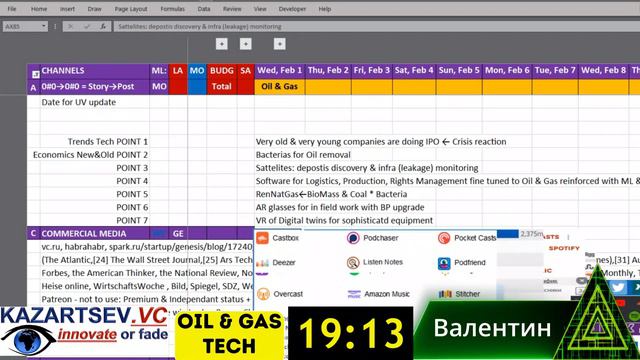This screenshot has width=640, height=360.
Task: Open the Castbox podcast link
Action: click(278, 238)
